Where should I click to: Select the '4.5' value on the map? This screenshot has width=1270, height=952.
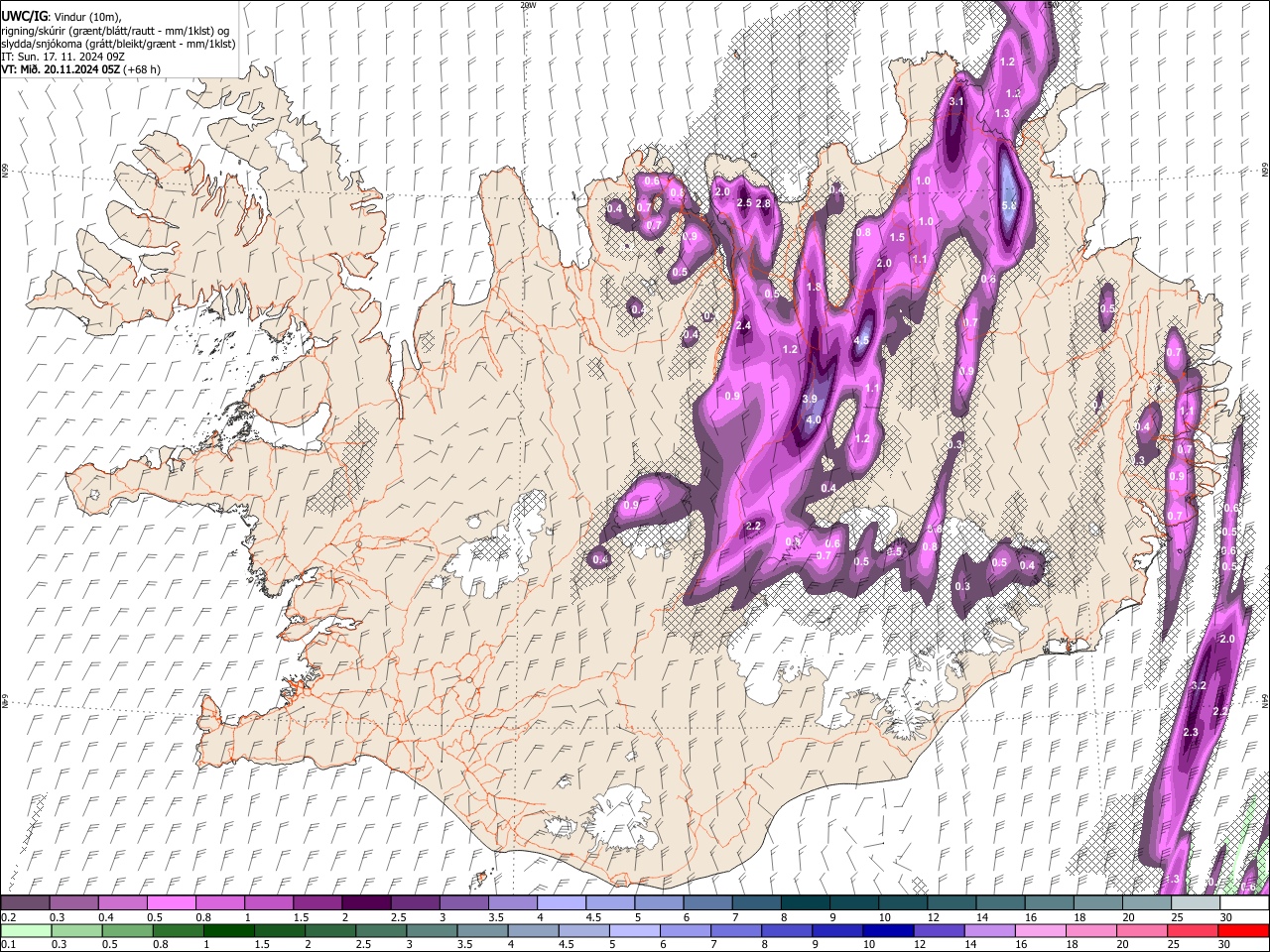click(x=861, y=341)
